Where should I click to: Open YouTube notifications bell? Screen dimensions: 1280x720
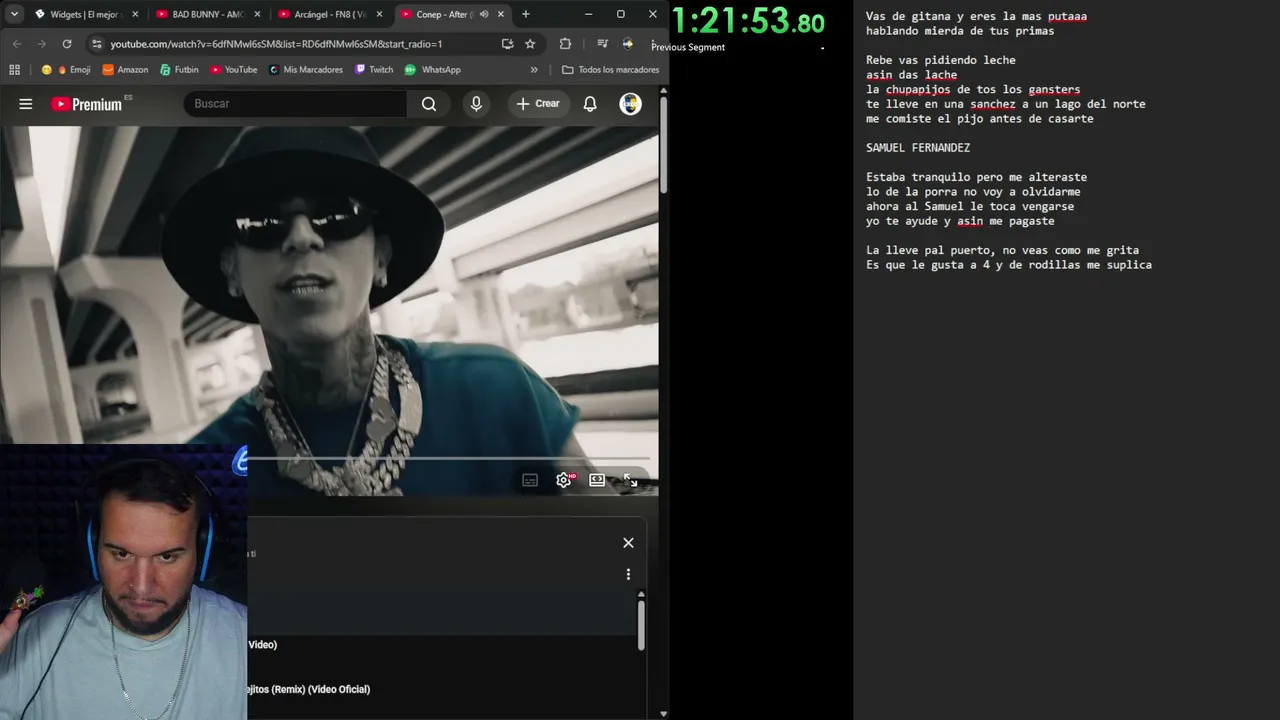coord(590,104)
